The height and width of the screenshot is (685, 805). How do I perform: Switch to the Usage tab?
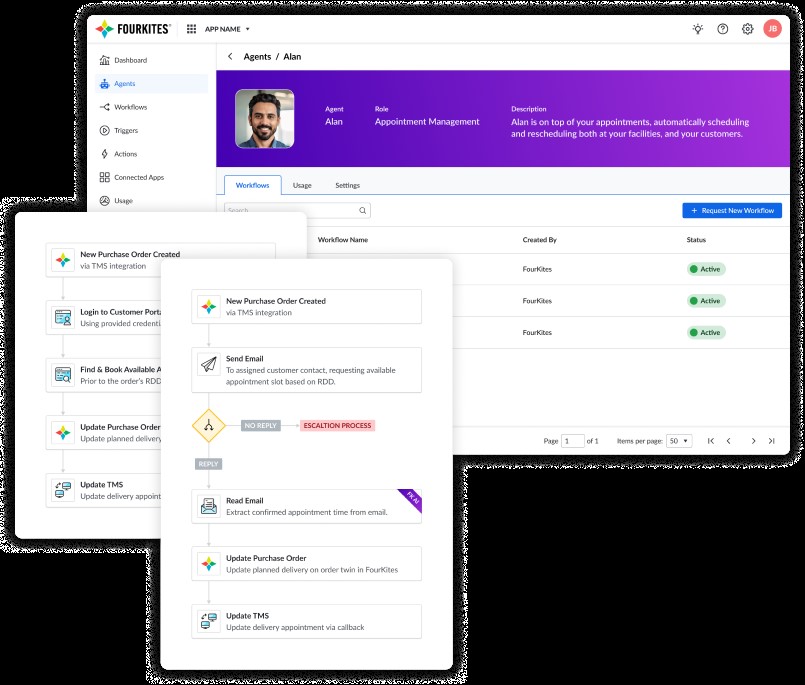pyautogui.click(x=302, y=185)
